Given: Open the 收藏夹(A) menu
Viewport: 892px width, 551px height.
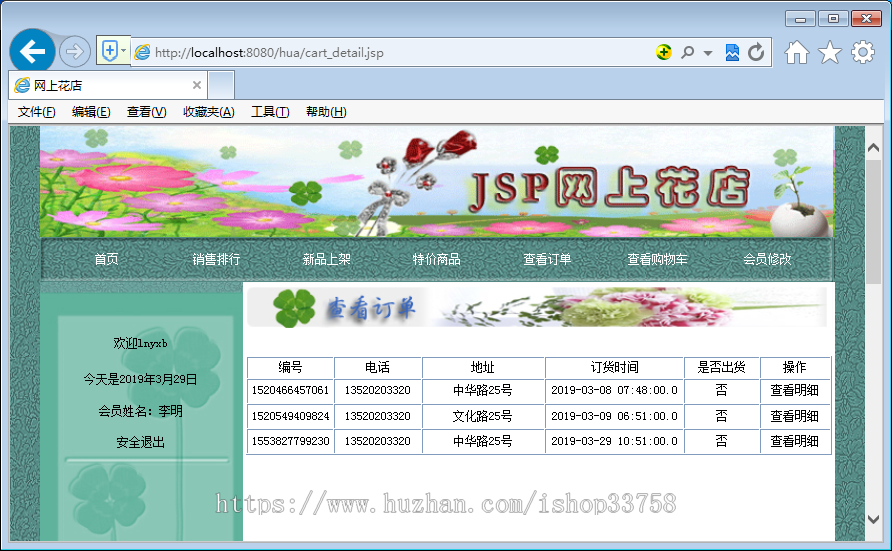Looking at the screenshot, I should [209, 112].
